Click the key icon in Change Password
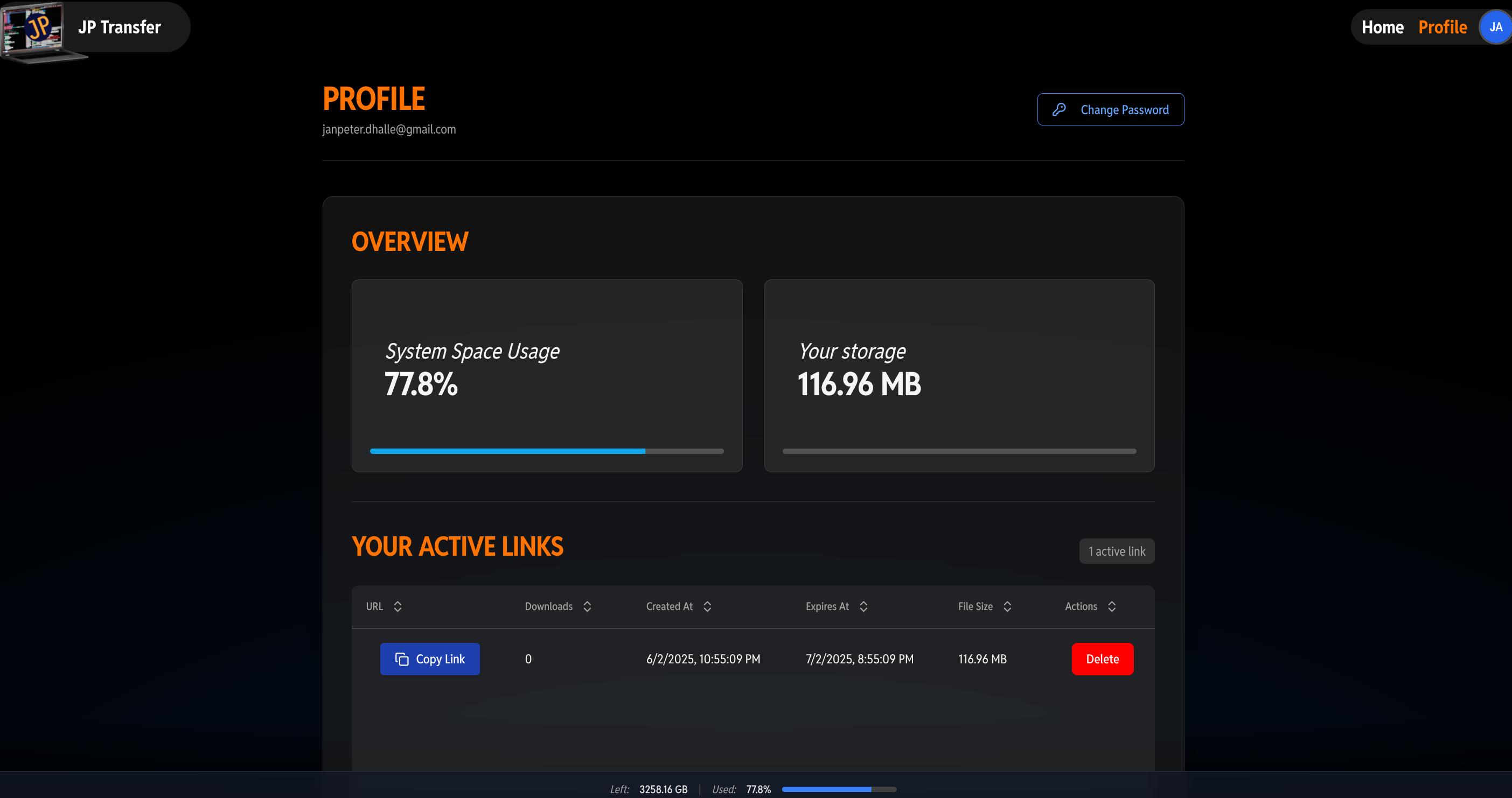 1059,110
